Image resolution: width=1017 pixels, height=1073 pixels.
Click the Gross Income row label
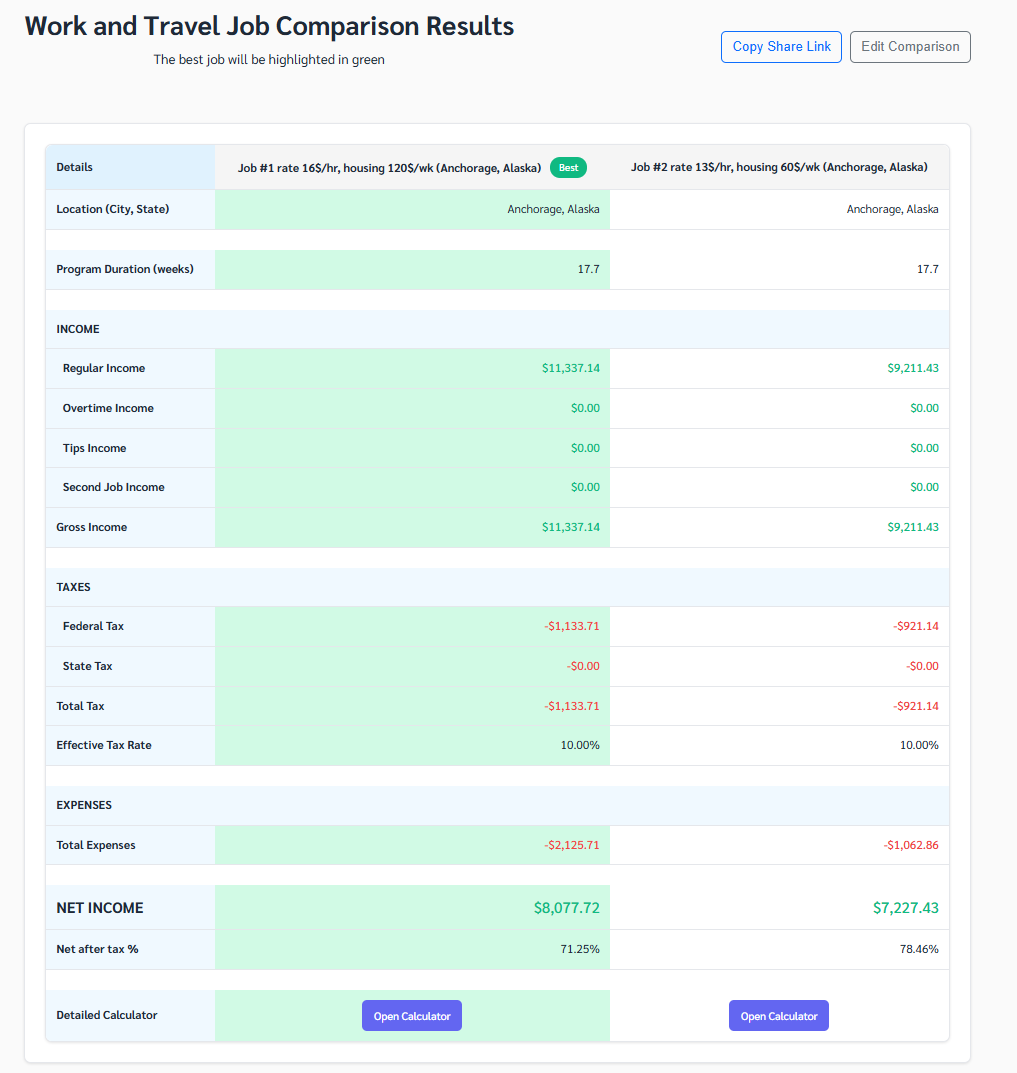(x=92, y=527)
